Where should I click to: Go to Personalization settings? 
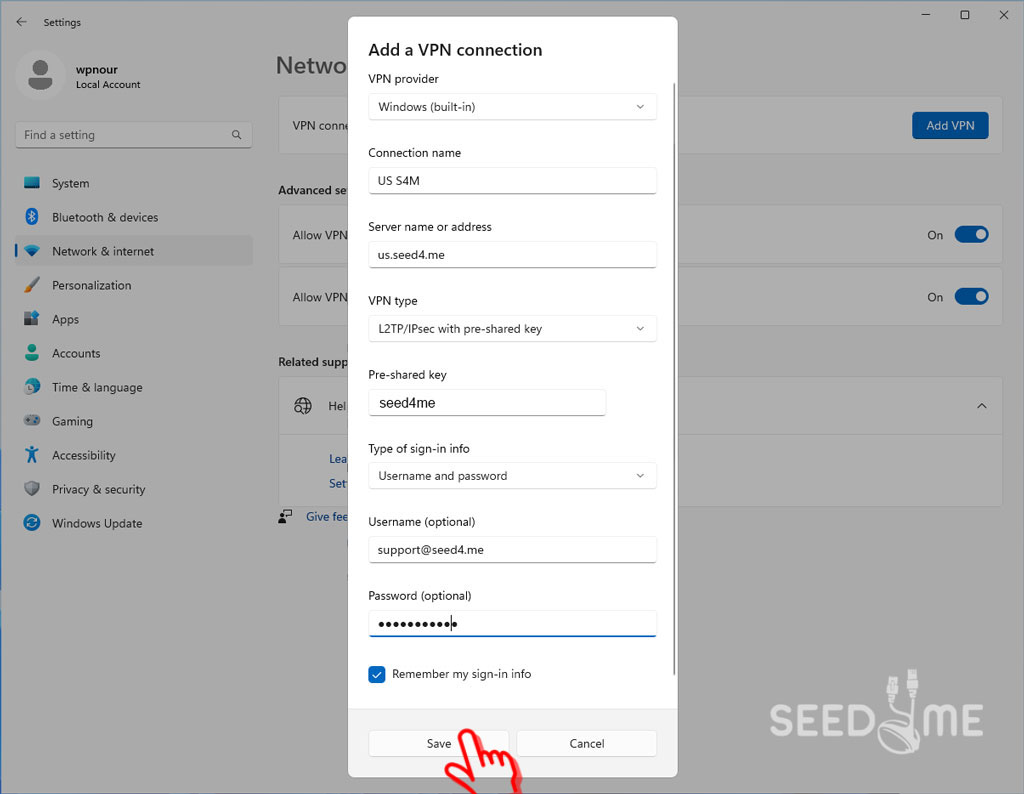pos(133,285)
